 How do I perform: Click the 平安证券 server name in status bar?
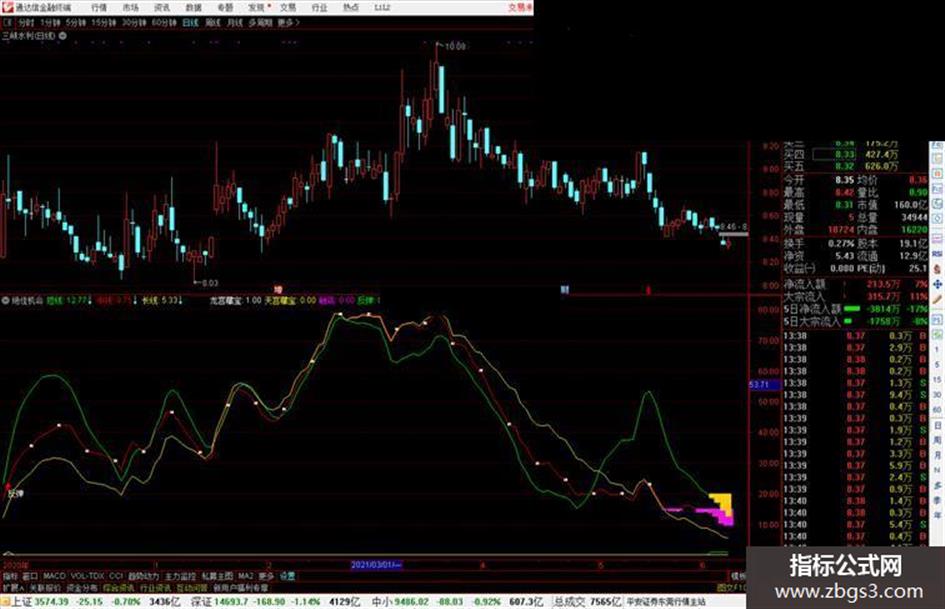666,602
